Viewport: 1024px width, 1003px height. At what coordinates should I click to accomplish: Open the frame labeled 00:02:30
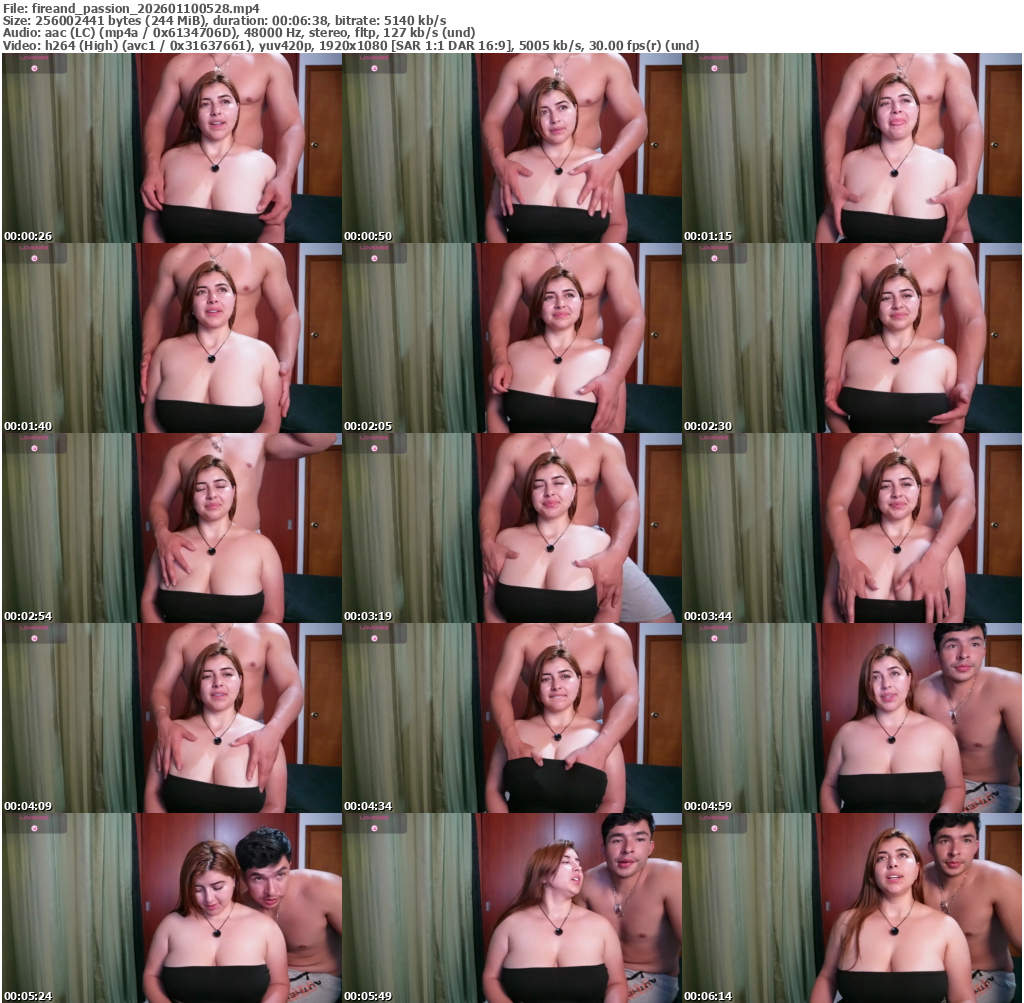coord(851,338)
